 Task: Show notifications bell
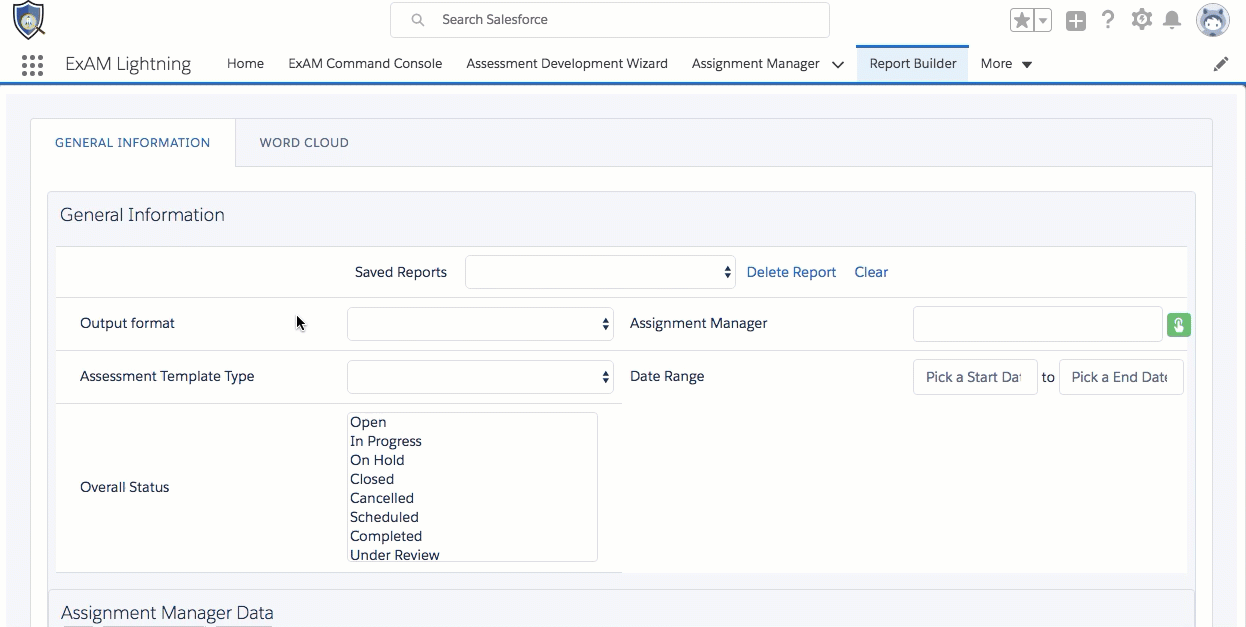point(1172,20)
